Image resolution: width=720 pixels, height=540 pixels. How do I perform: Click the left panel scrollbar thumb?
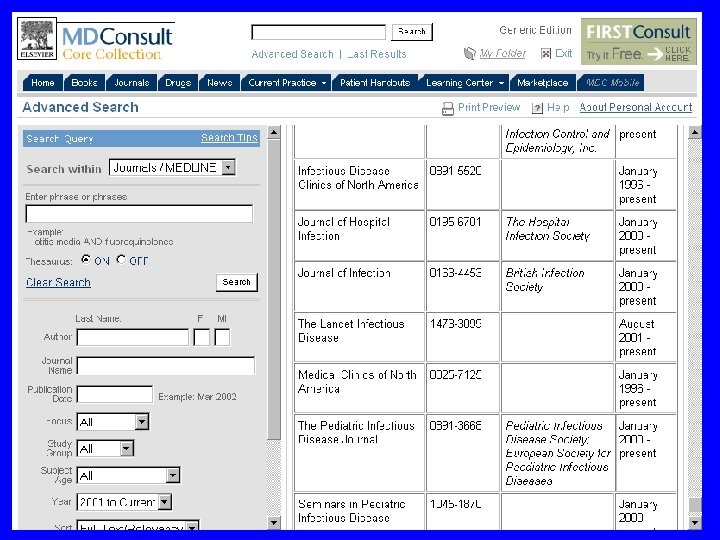coord(274,290)
